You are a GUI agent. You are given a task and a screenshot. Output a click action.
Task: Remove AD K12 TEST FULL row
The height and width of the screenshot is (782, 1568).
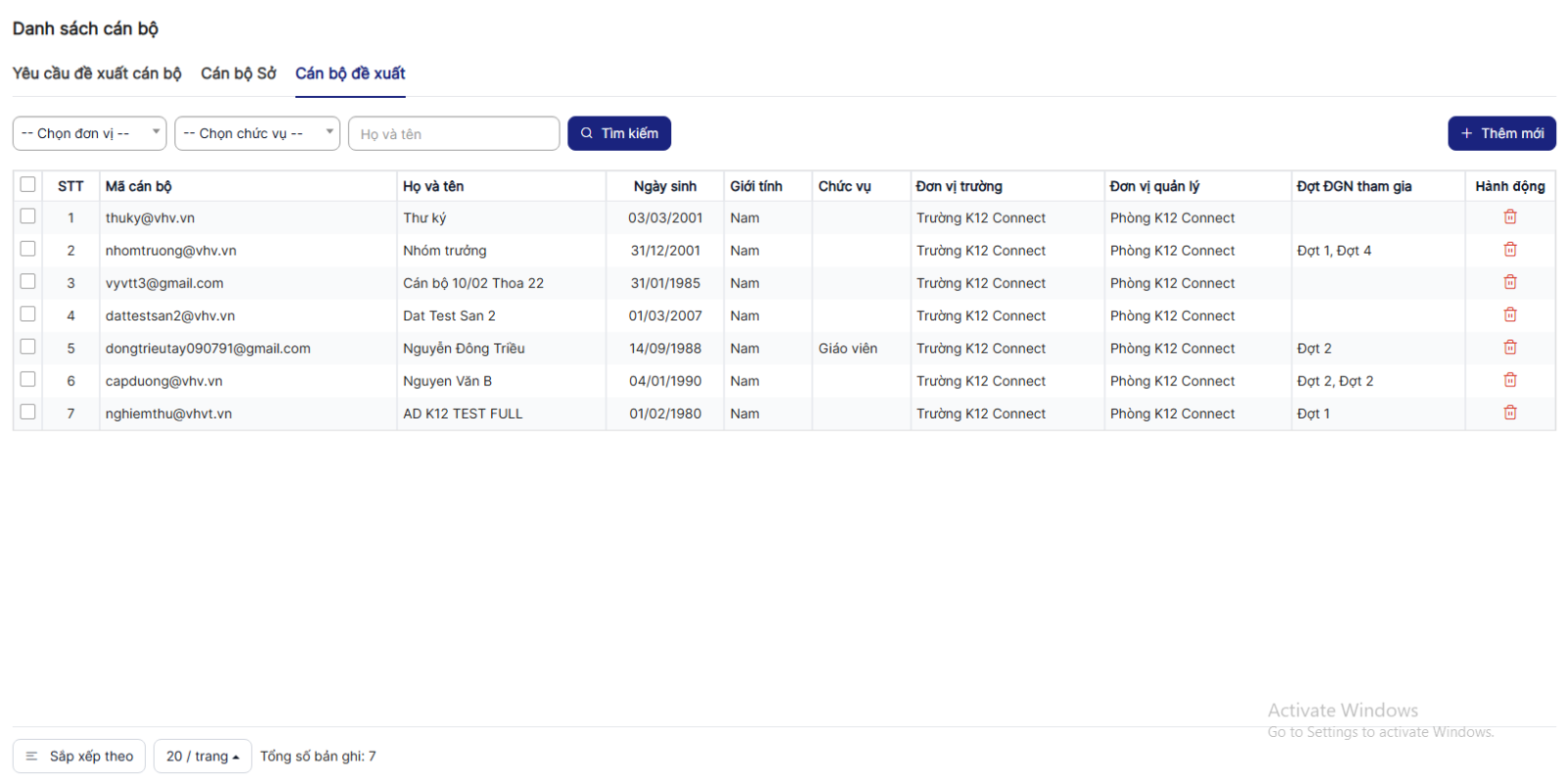[1509, 413]
